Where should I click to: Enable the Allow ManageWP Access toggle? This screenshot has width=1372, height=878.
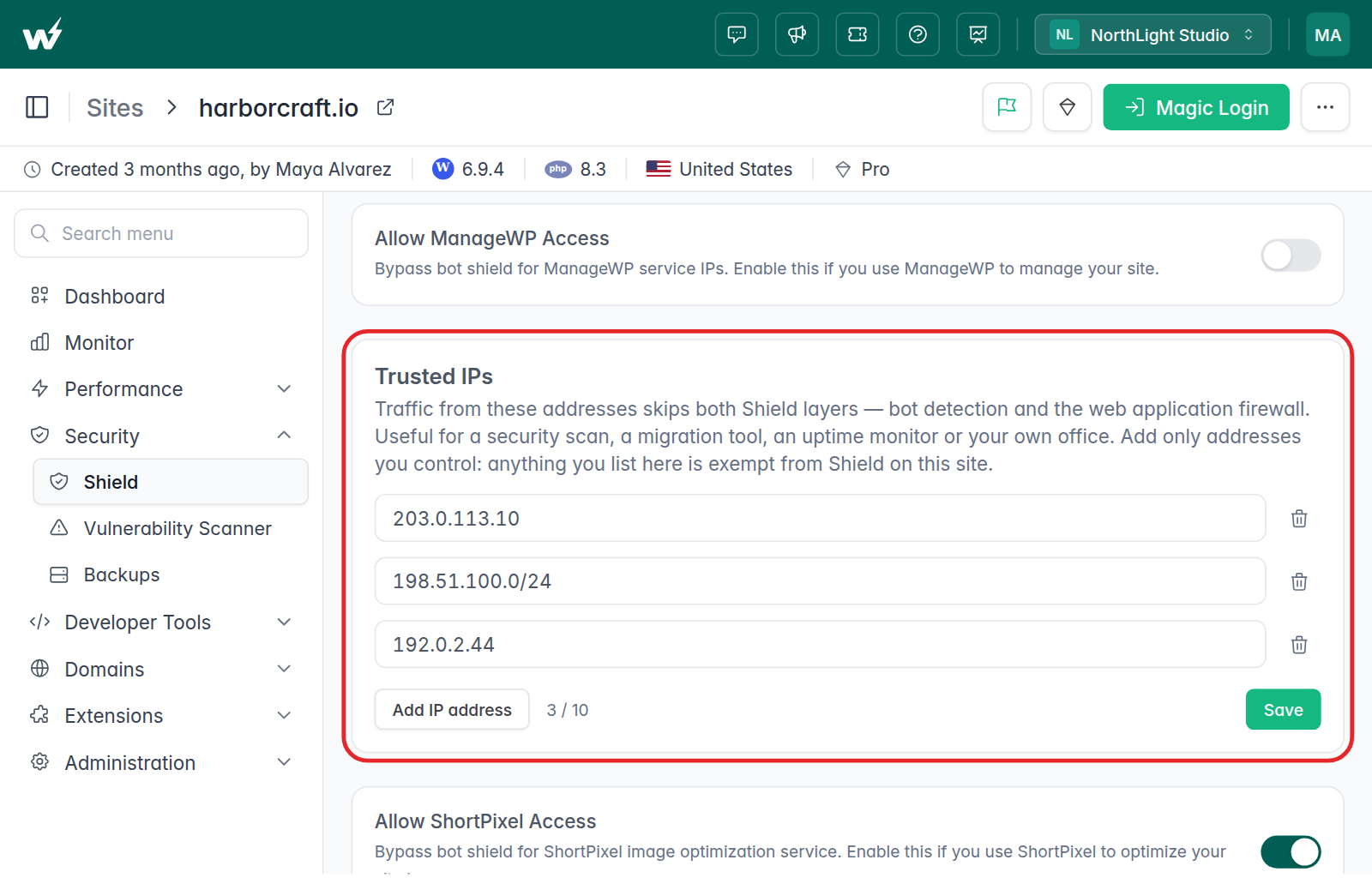tap(1291, 255)
